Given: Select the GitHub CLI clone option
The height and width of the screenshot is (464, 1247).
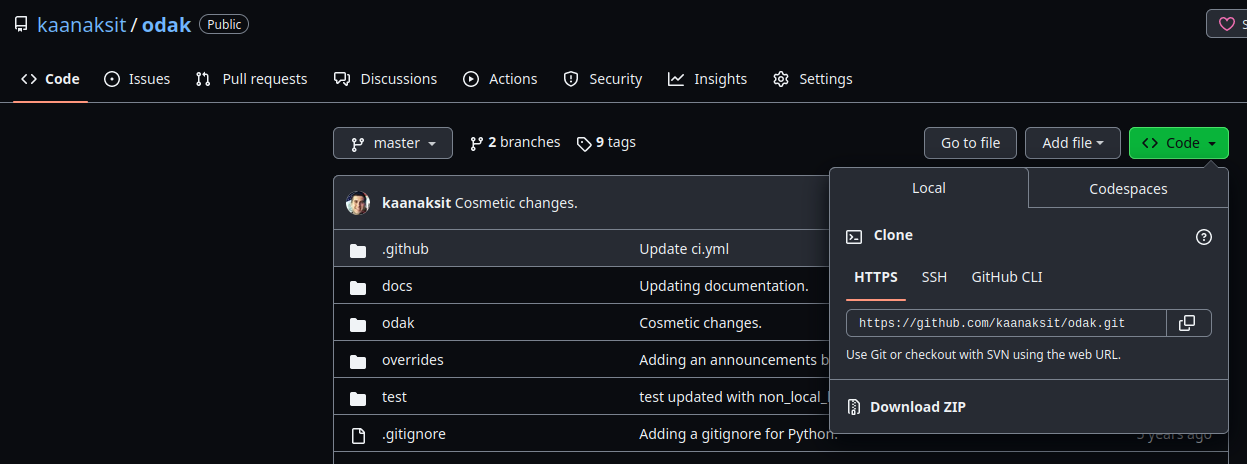Looking at the screenshot, I should point(1007,277).
